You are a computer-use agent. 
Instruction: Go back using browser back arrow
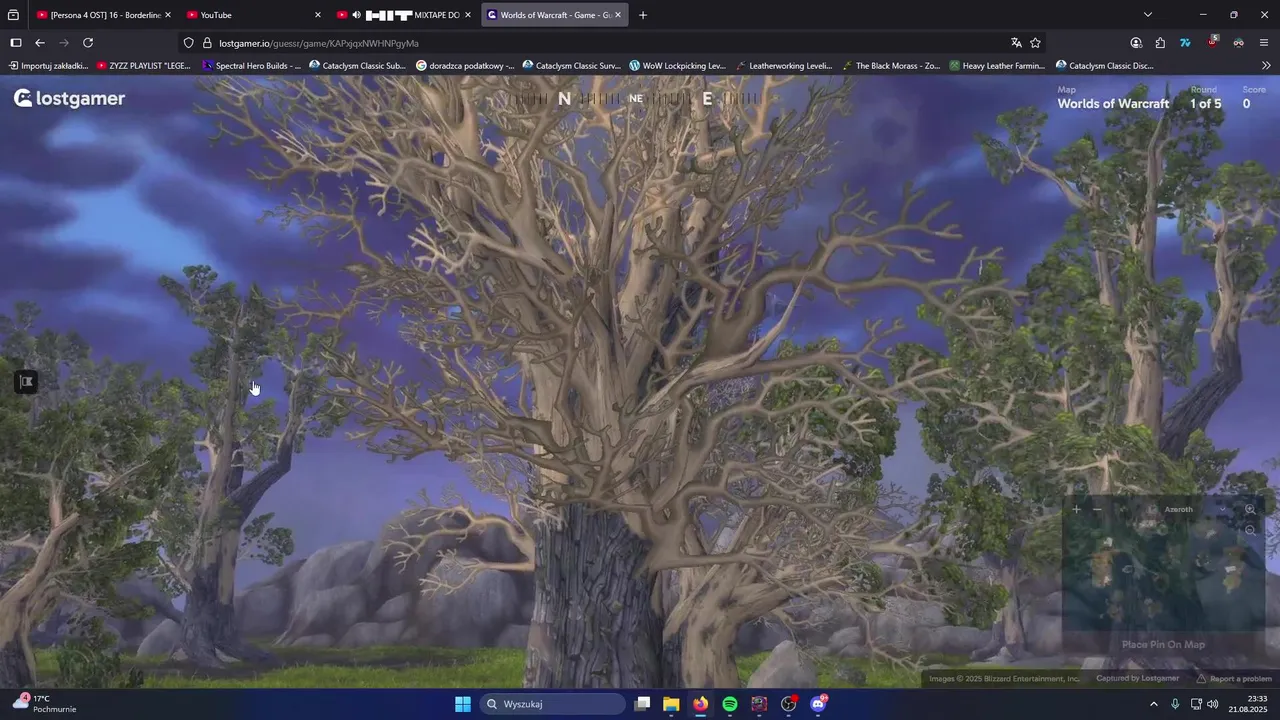[x=40, y=43]
